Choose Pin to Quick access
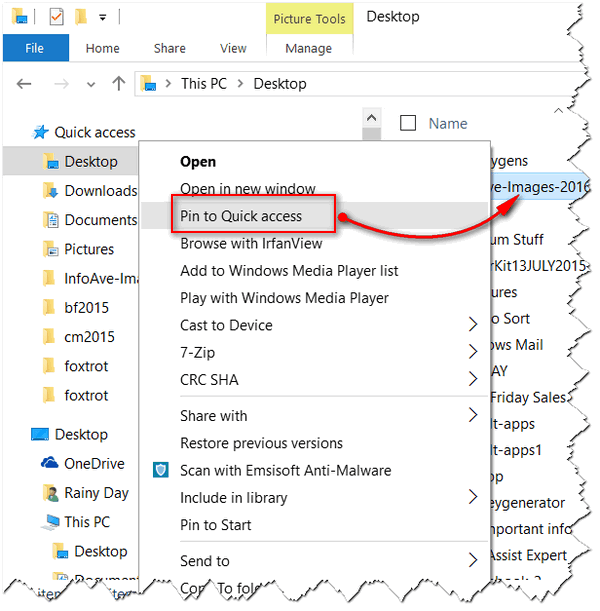Image resolution: width=600 pixels, height=611 pixels. pos(241,216)
